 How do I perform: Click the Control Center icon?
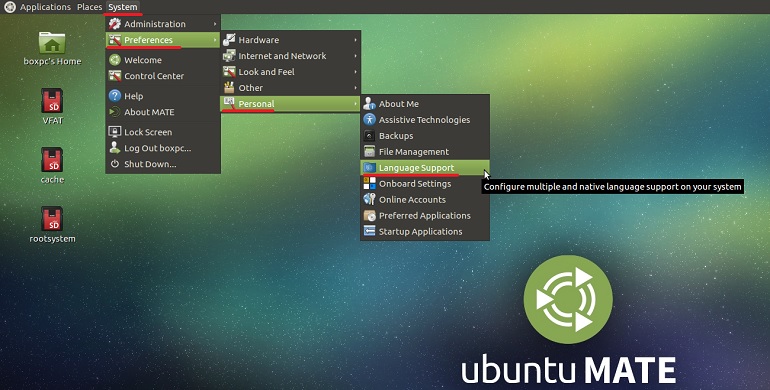tap(115, 76)
